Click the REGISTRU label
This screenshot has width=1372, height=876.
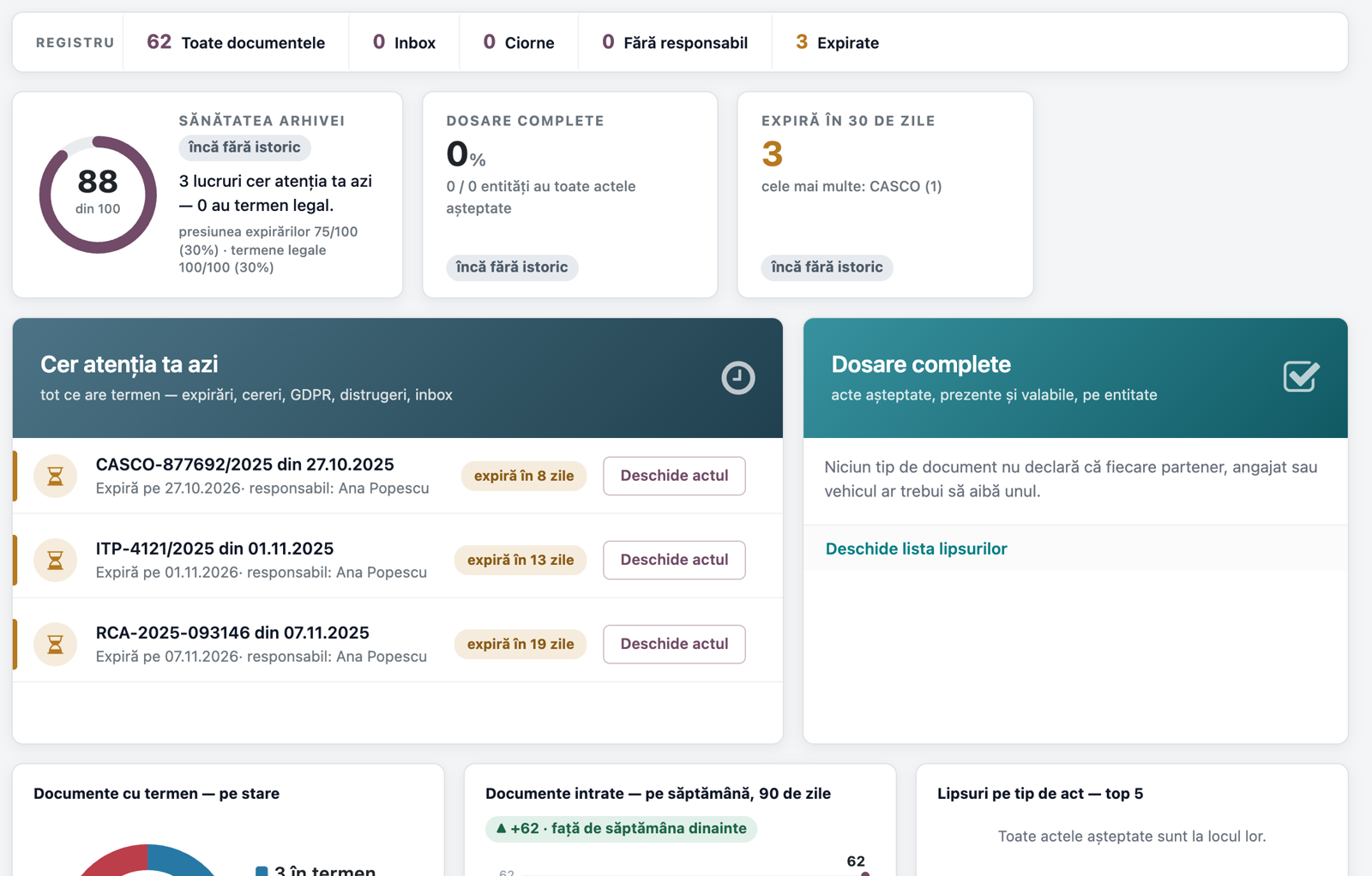pyautogui.click(x=75, y=43)
